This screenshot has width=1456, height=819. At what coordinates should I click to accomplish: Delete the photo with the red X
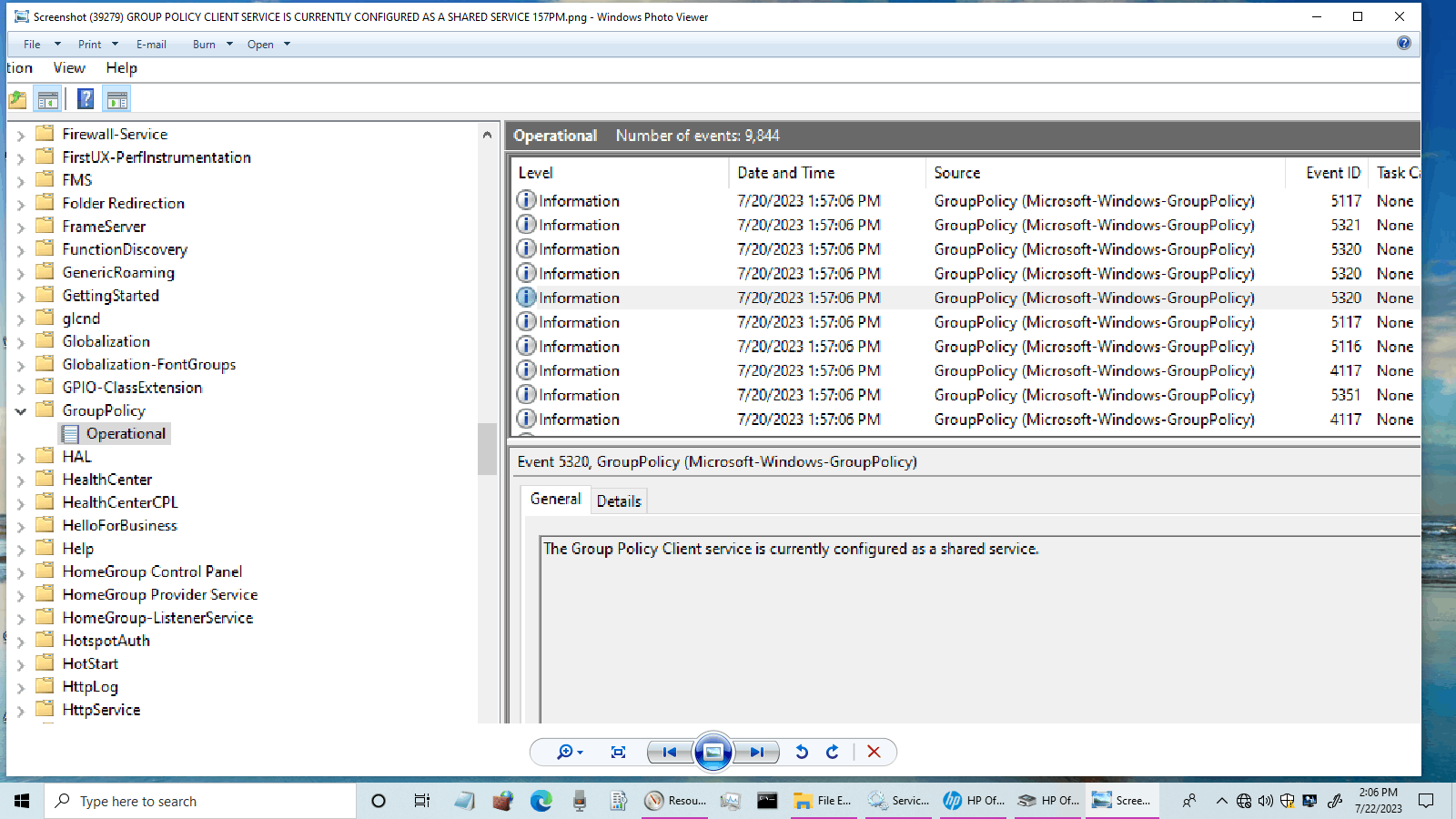pos(874,752)
